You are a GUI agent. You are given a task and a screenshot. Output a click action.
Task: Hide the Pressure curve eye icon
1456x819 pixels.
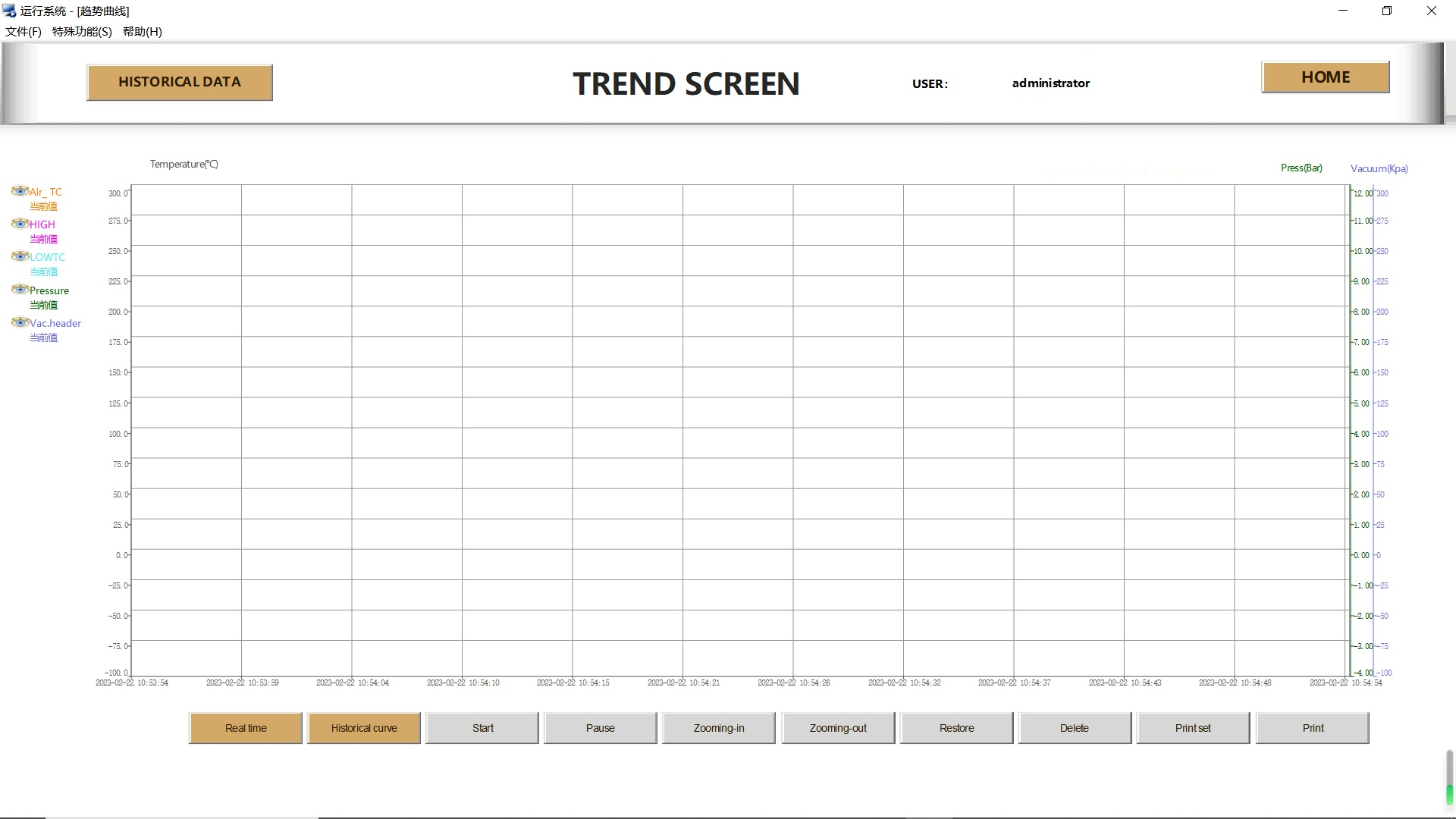click(20, 290)
